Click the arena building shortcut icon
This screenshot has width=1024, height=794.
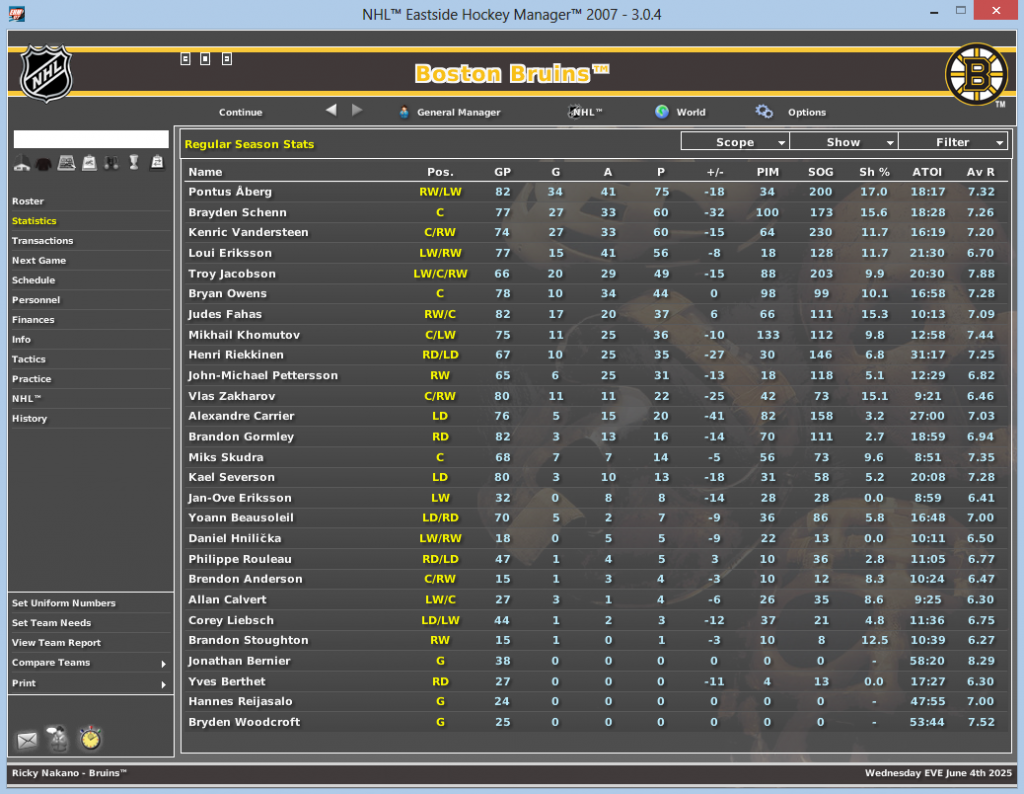(22, 163)
